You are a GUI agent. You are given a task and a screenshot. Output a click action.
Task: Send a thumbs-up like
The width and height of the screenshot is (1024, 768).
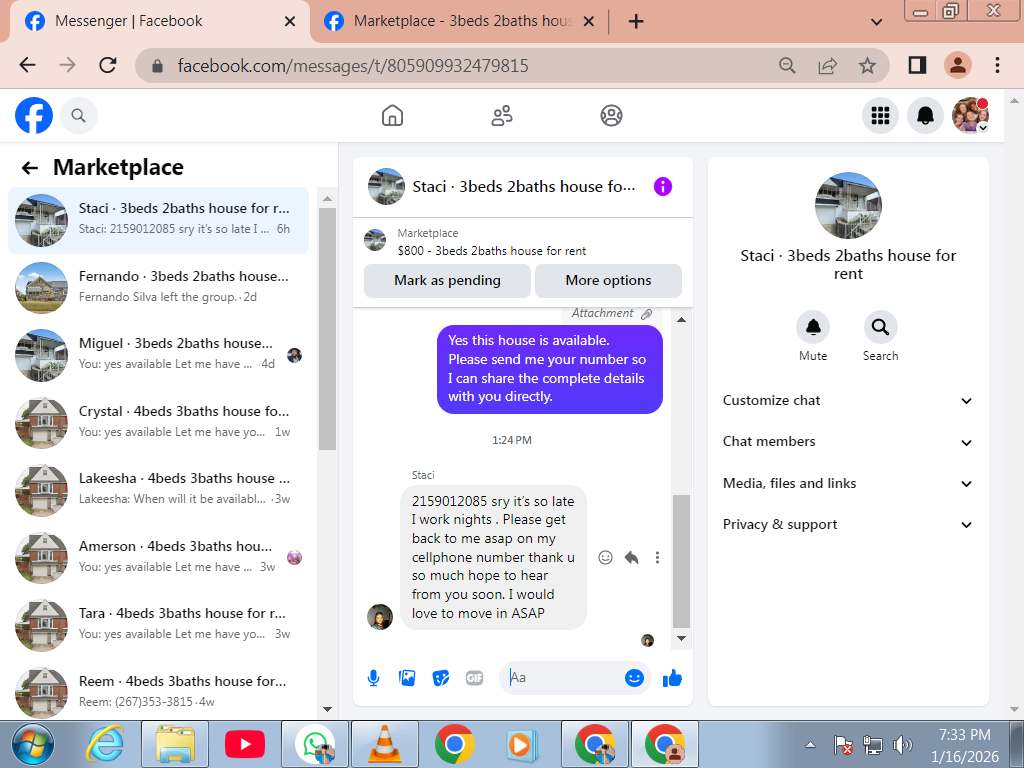(672, 678)
